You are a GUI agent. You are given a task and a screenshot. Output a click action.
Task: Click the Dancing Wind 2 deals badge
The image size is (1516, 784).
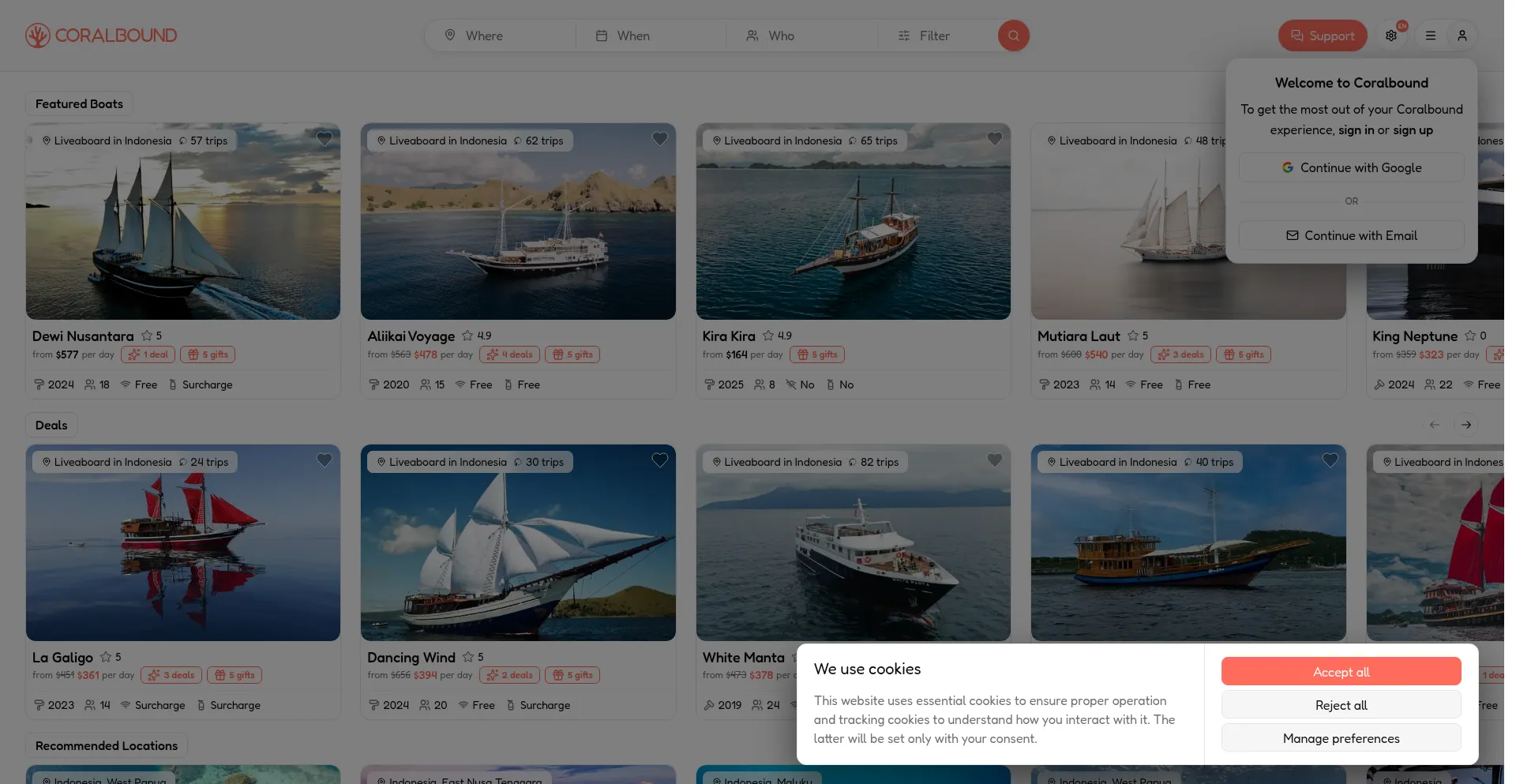click(509, 675)
